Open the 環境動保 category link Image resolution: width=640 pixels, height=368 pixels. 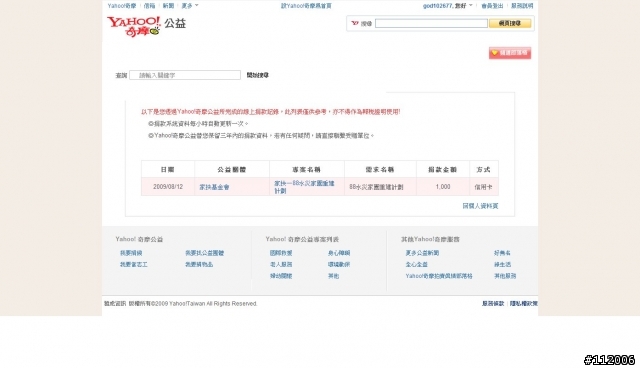339,264
